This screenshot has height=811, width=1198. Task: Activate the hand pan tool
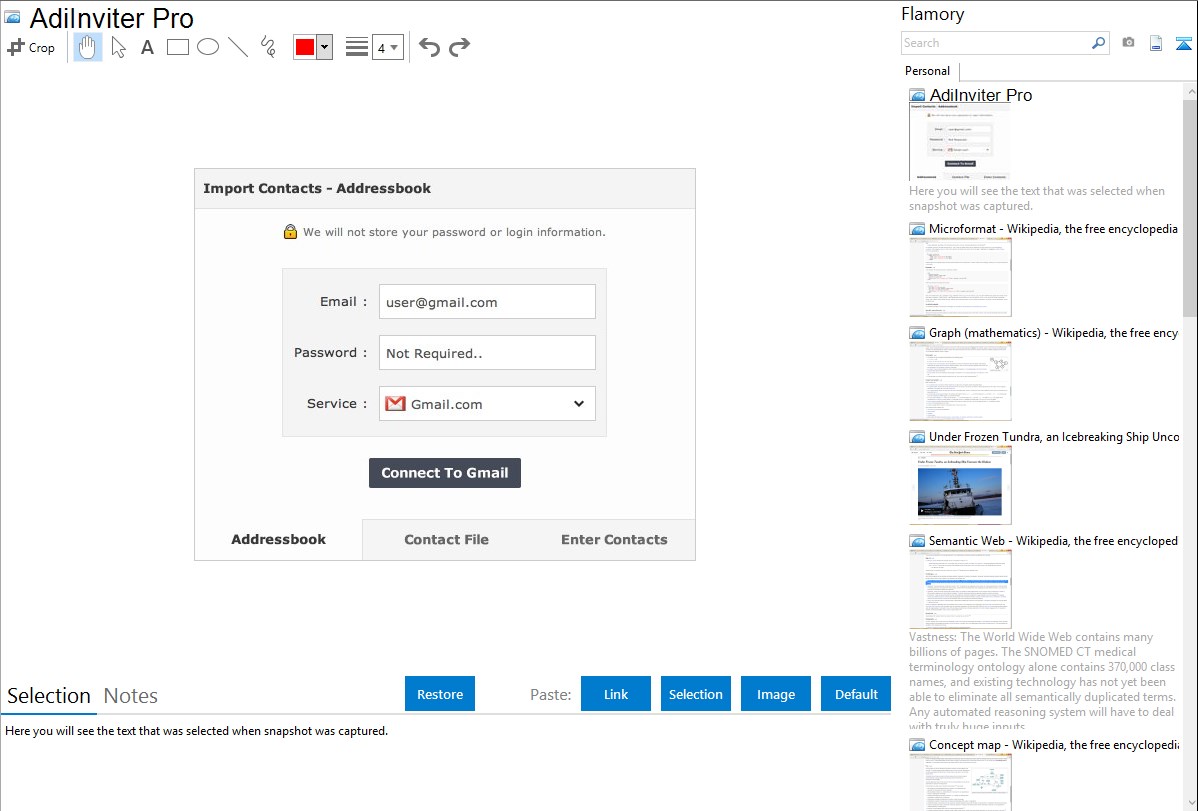88,47
